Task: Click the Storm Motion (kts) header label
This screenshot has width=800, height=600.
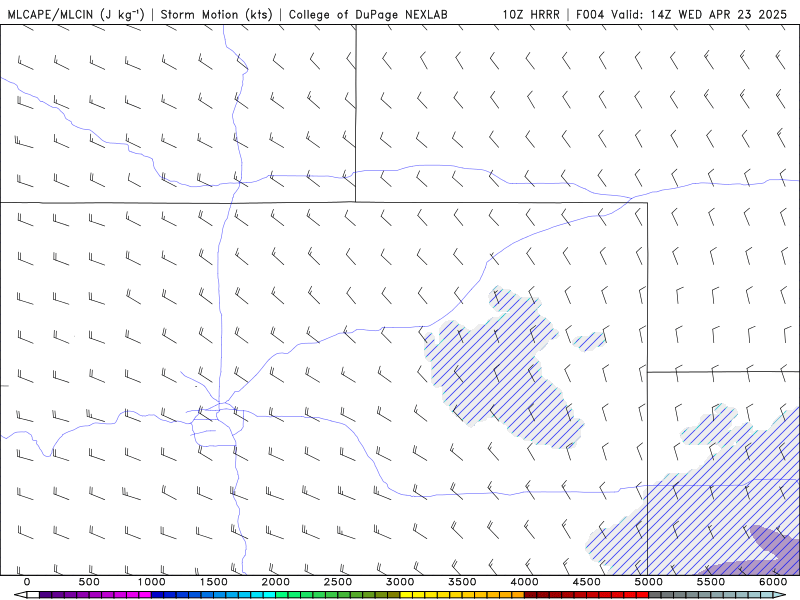Action: point(217,14)
